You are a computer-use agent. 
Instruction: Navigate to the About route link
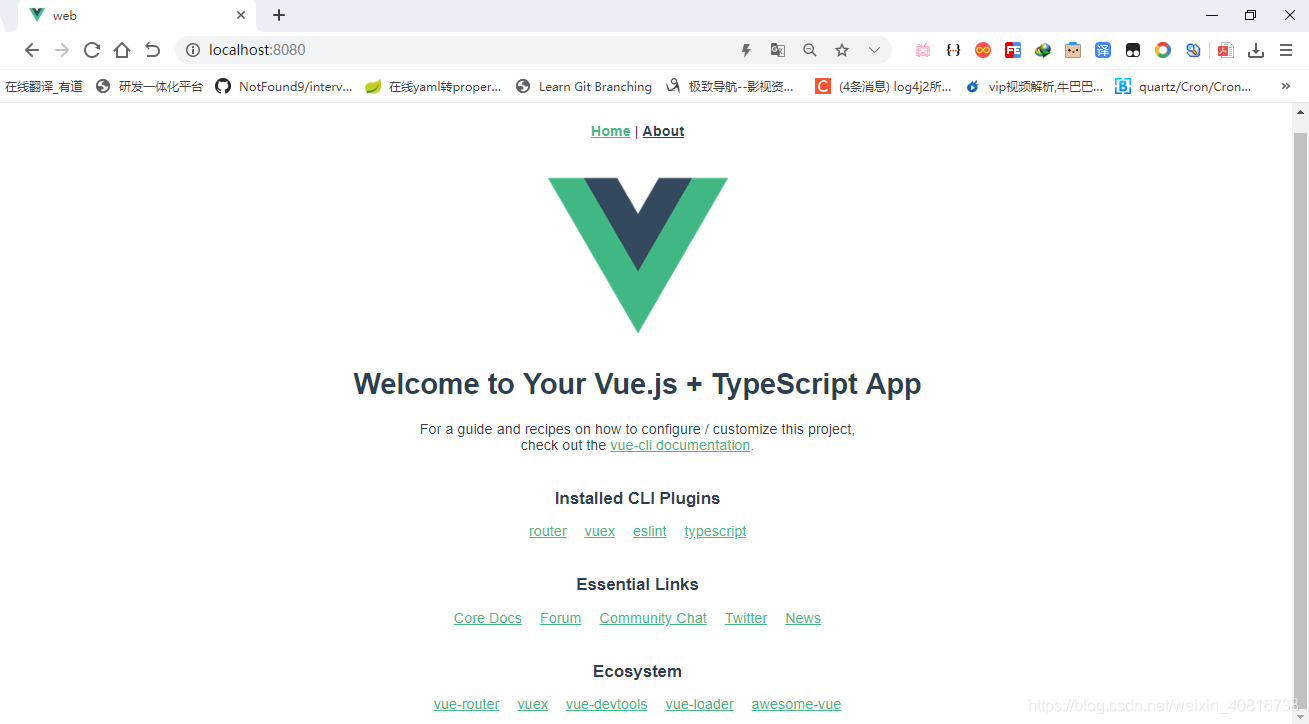coord(663,131)
